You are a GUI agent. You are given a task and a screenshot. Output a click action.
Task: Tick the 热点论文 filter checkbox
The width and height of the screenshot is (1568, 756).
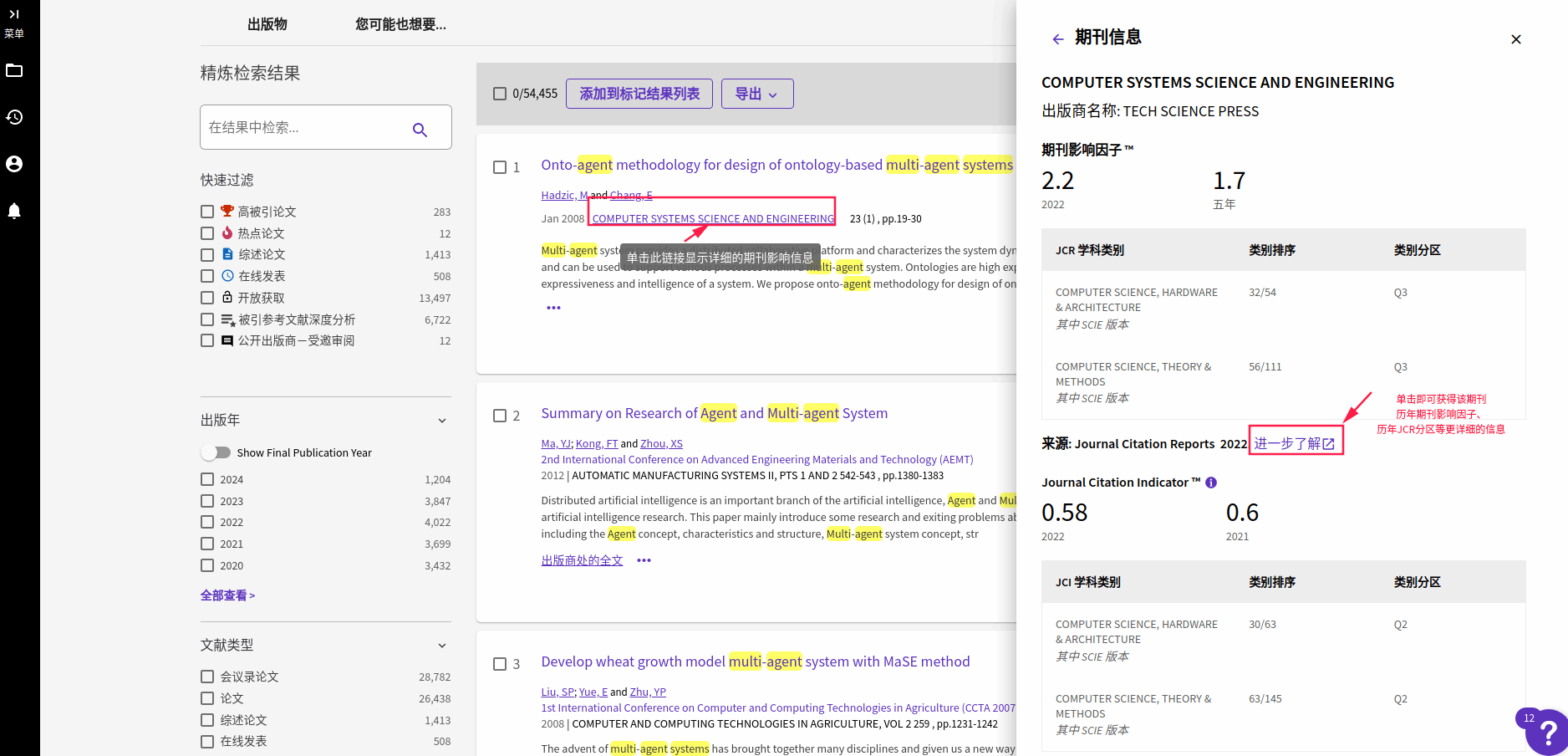pyautogui.click(x=207, y=233)
